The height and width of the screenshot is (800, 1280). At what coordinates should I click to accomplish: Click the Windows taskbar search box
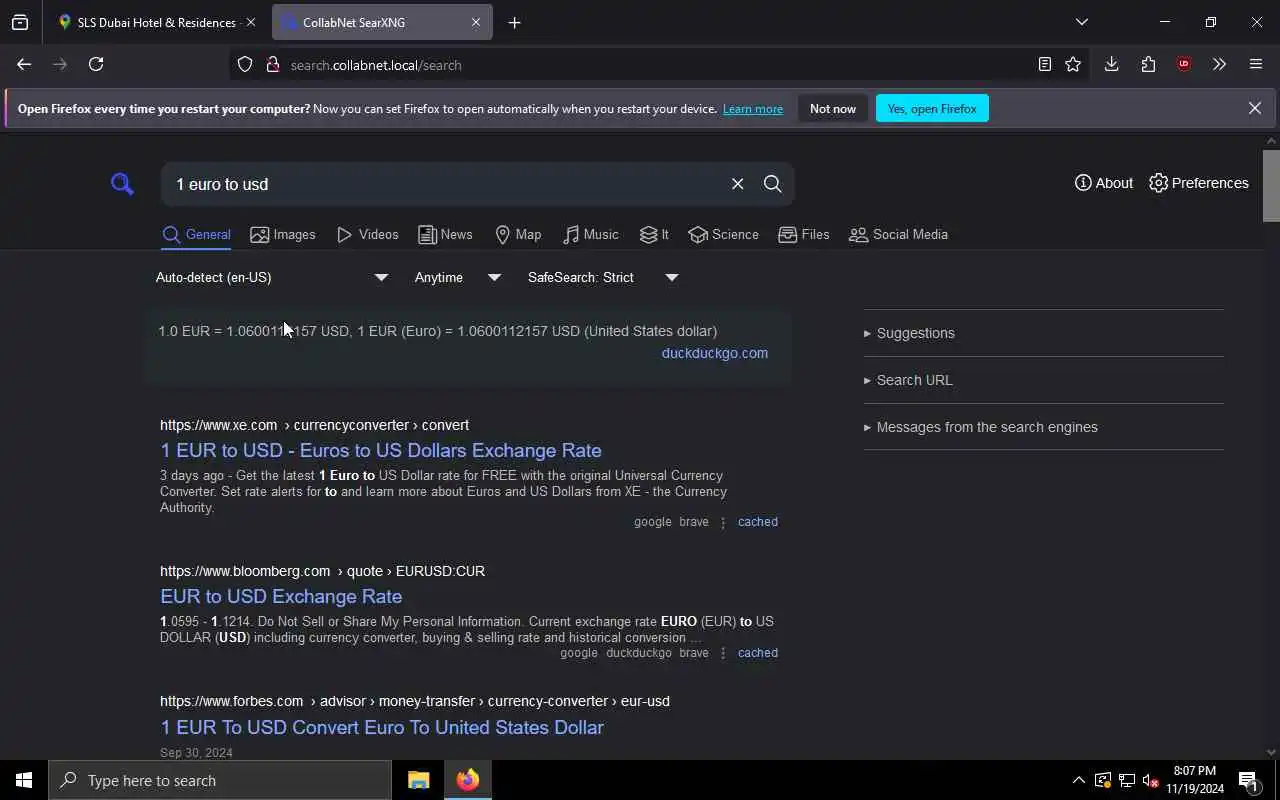(x=220, y=780)
